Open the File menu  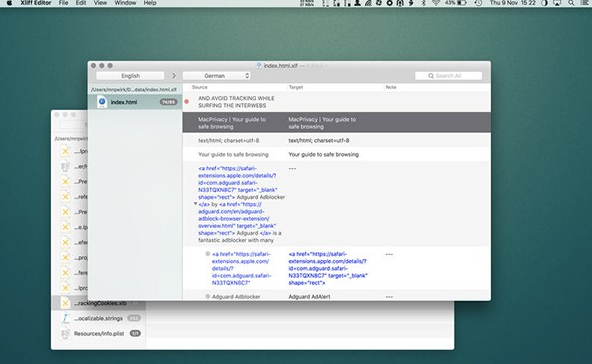tap(63, 3)
